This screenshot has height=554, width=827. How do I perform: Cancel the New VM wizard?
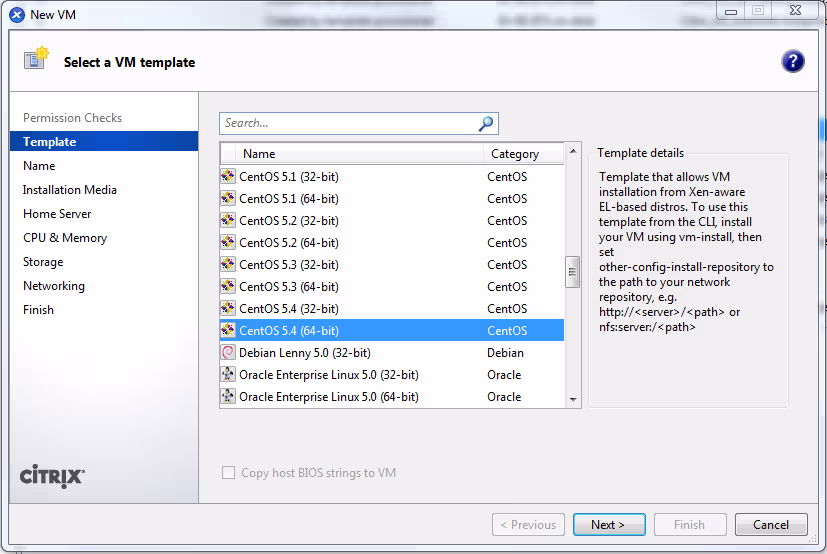(770, 525)
